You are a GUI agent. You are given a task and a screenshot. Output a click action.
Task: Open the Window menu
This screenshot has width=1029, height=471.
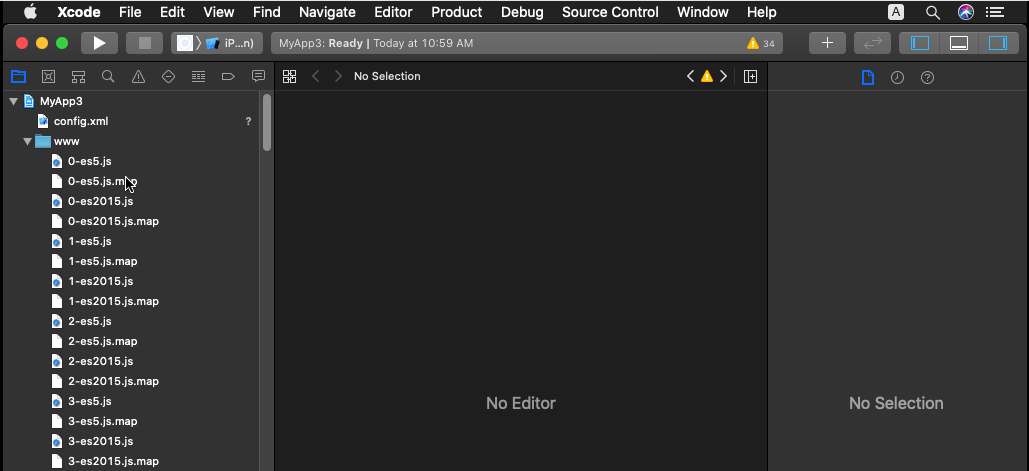(703, 12)
